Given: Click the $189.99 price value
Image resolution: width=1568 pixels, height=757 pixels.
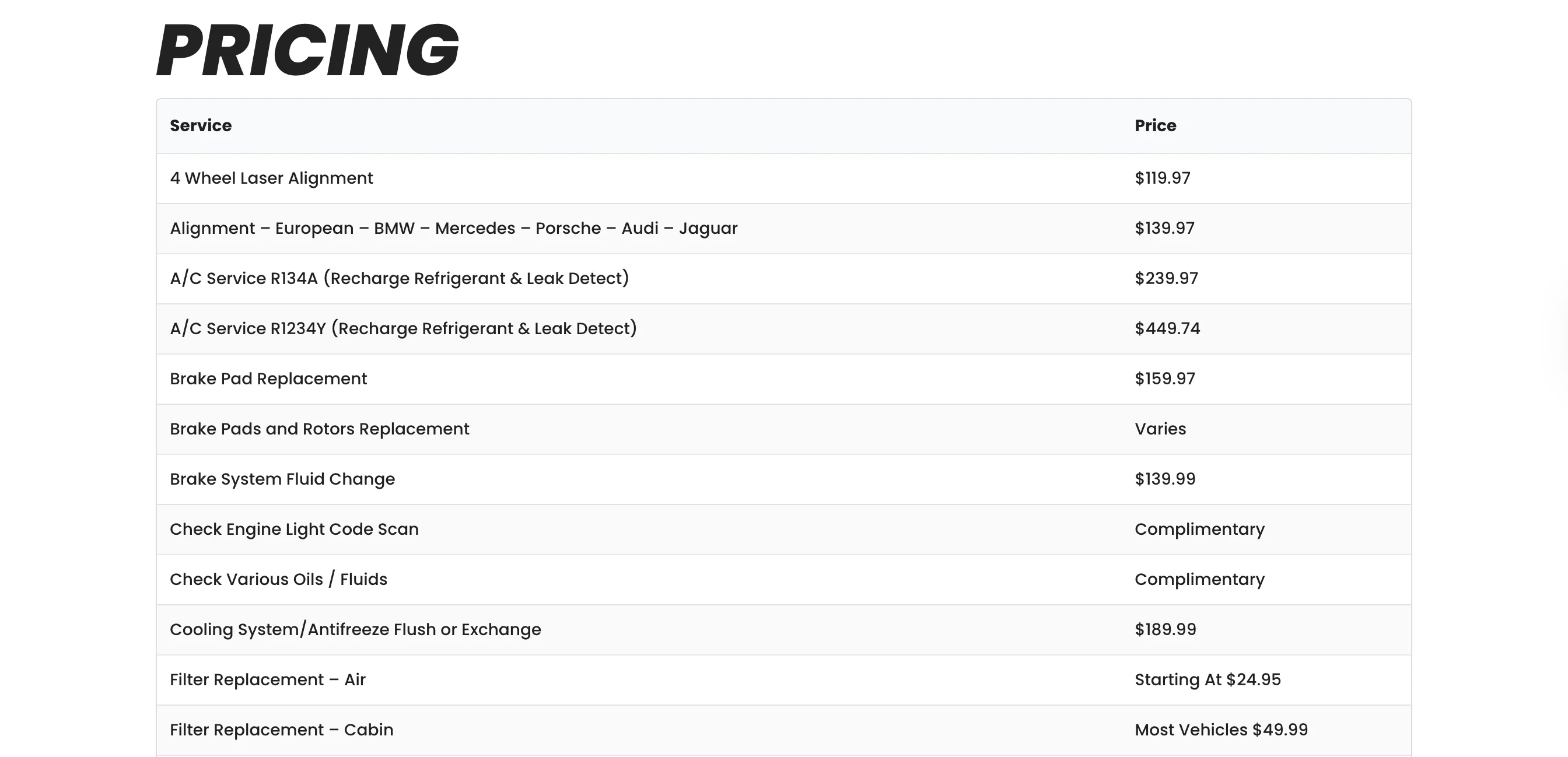Looking at the screenshot, I should tap(1165, 630).
